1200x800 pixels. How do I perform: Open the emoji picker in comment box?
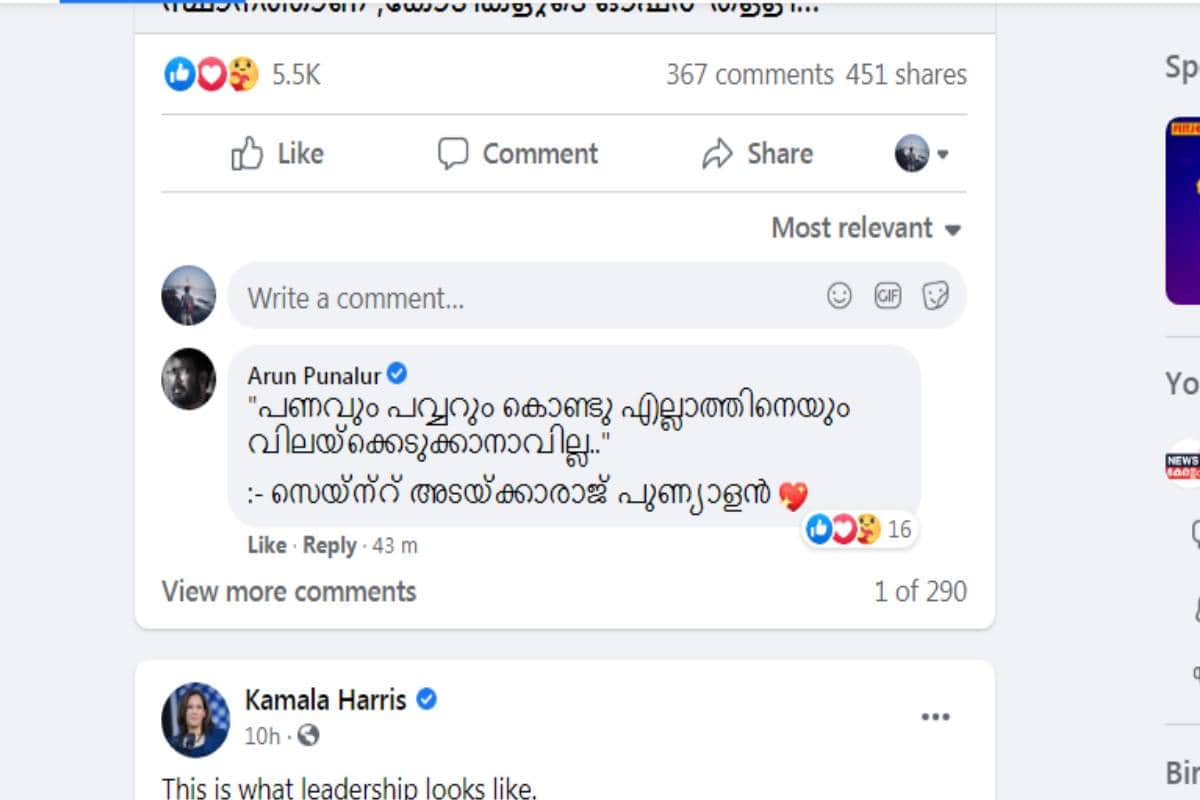(840, 296)
